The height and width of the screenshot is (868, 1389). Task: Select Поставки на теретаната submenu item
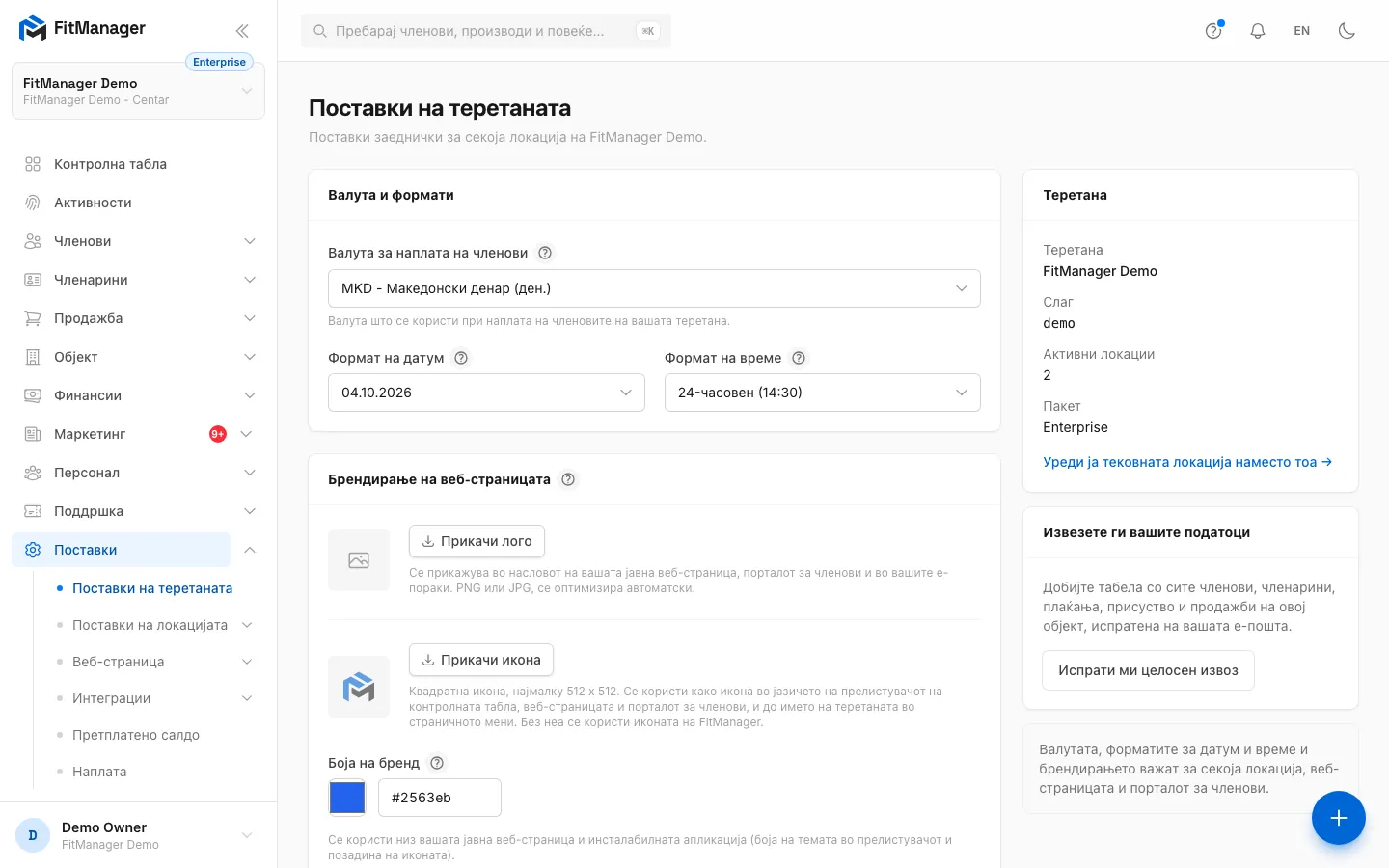[x=152, y=588]
